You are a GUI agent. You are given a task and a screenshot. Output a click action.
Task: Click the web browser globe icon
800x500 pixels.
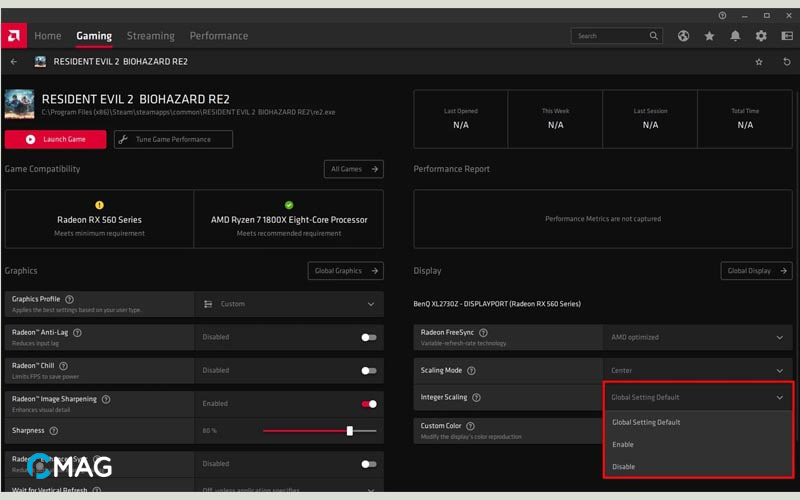coord(684,36)
